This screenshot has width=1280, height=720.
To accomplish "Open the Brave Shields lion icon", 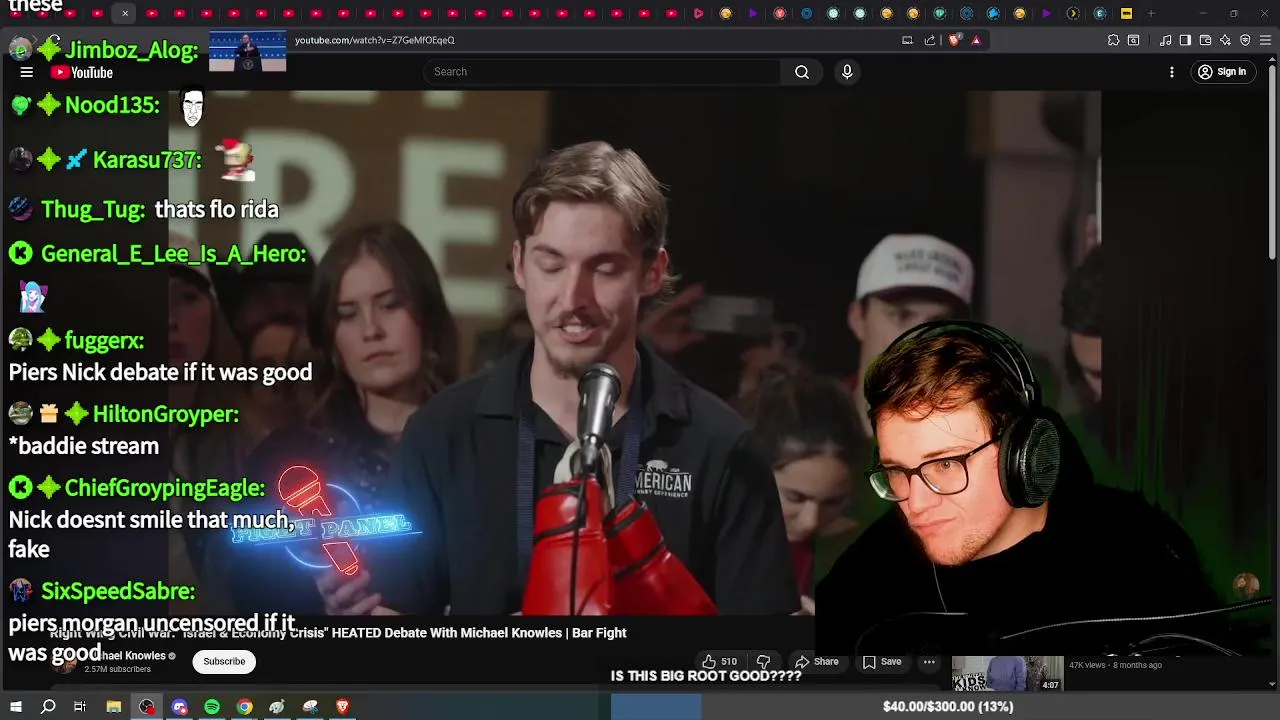I will click(954, 40).
